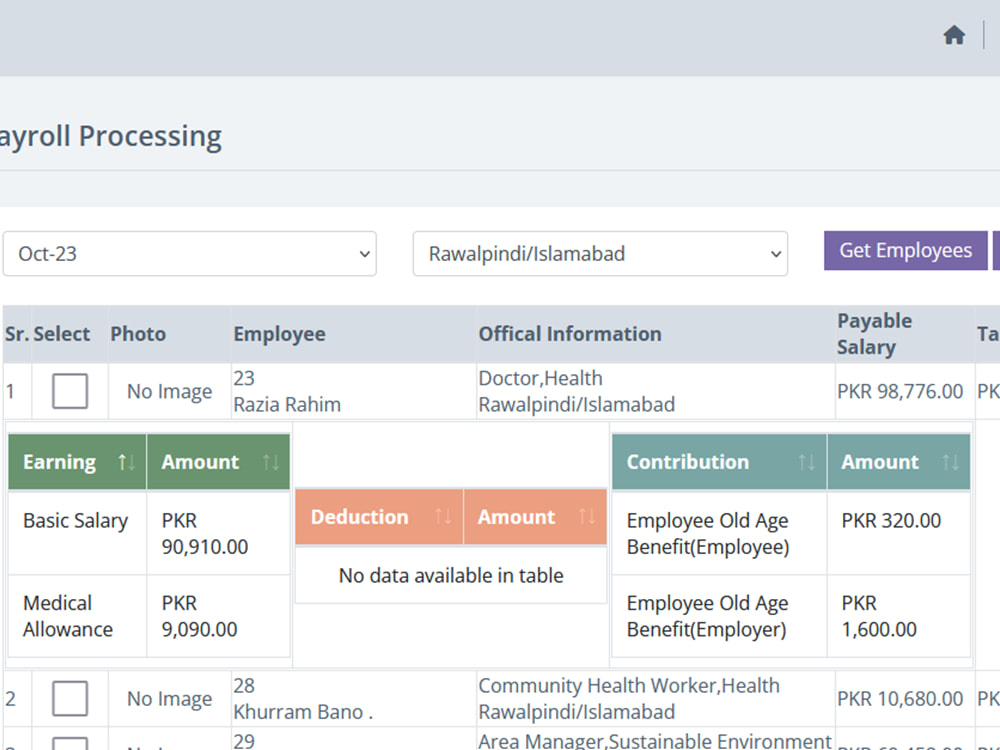Click the Basic Salary earning row
The height and width of the screenshot is (750, 1000).
pyautogui.click(x=149, y=534)
